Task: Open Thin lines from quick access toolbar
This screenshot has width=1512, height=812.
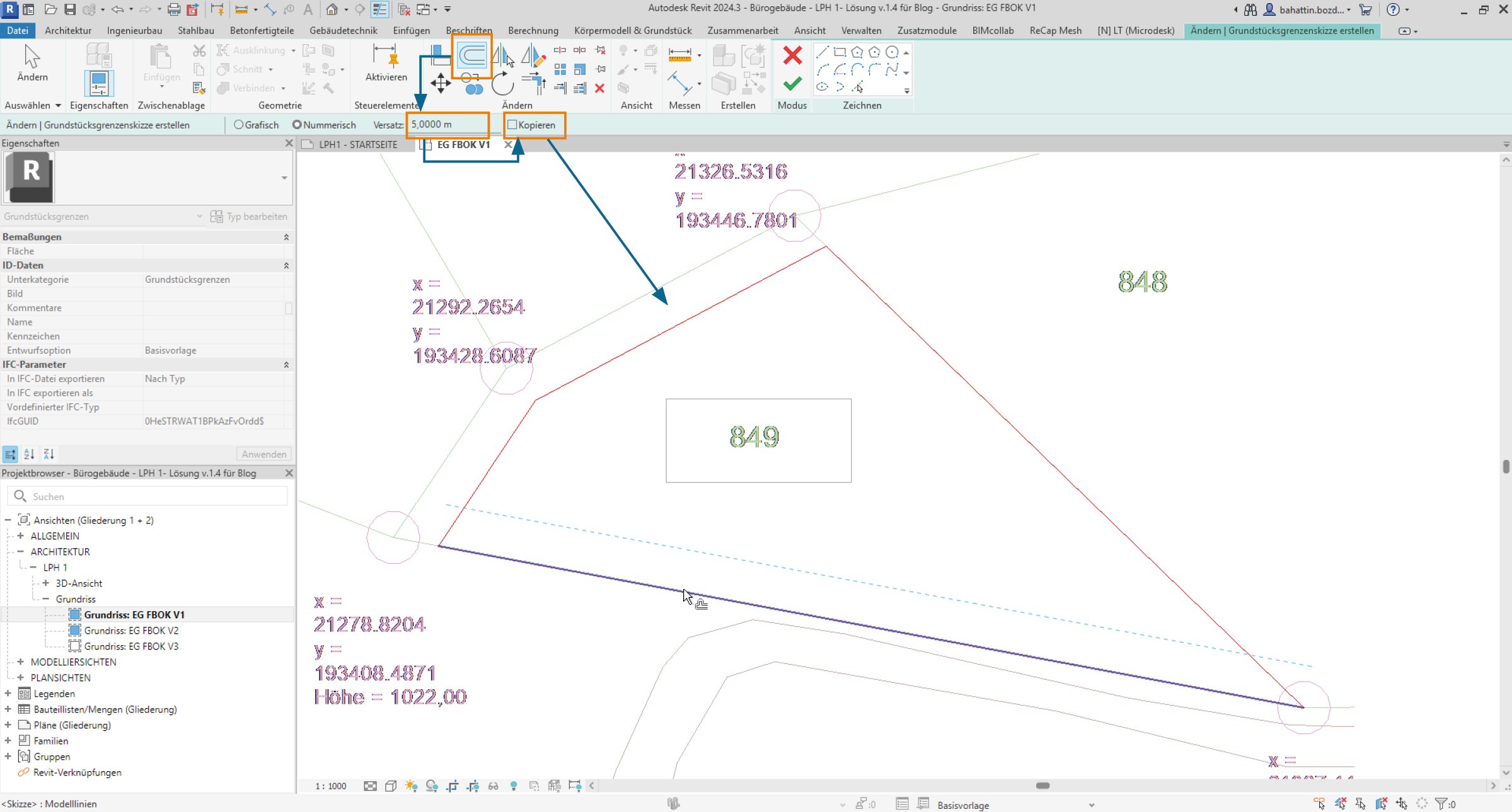Action: point(379,9)
